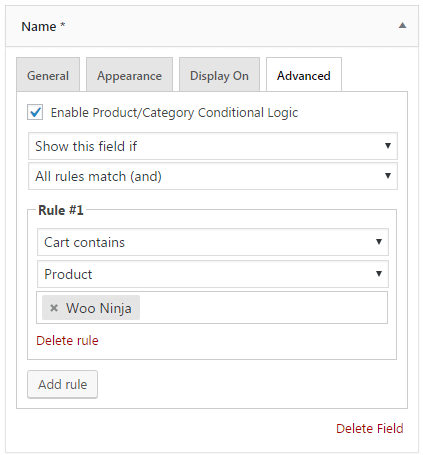Remove Woo Ninja tag with x icon
This screenshot has height=455, width=423.
[x=54, y=308]
